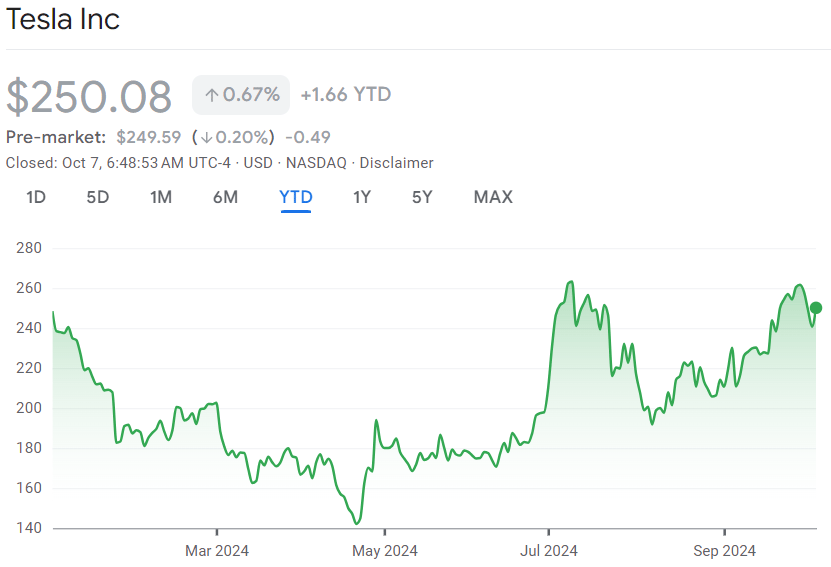This screenshot has width=831, height=567.
Task: Switch chart to 1Y range
Action: point(362,197)
